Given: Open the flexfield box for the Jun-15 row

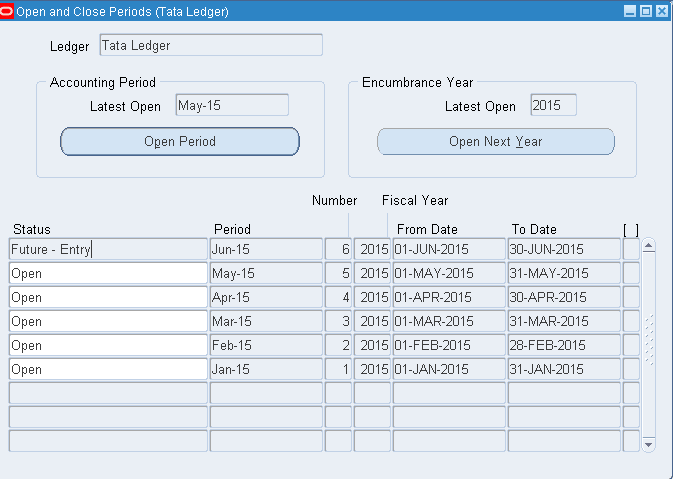Looking at the screenshot, I should tap(631, 249).
